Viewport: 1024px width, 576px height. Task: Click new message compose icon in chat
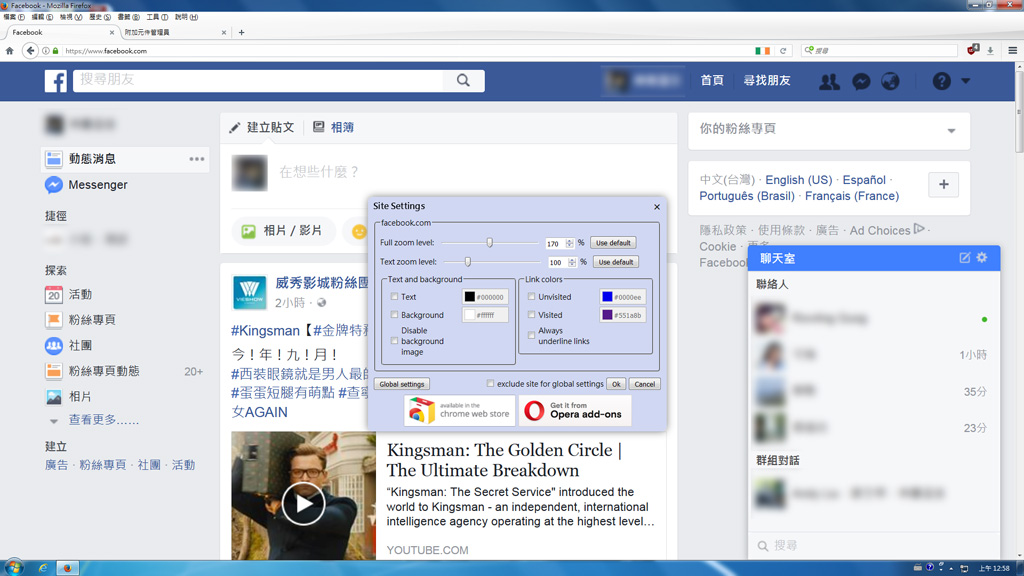[x=964, y=258]
